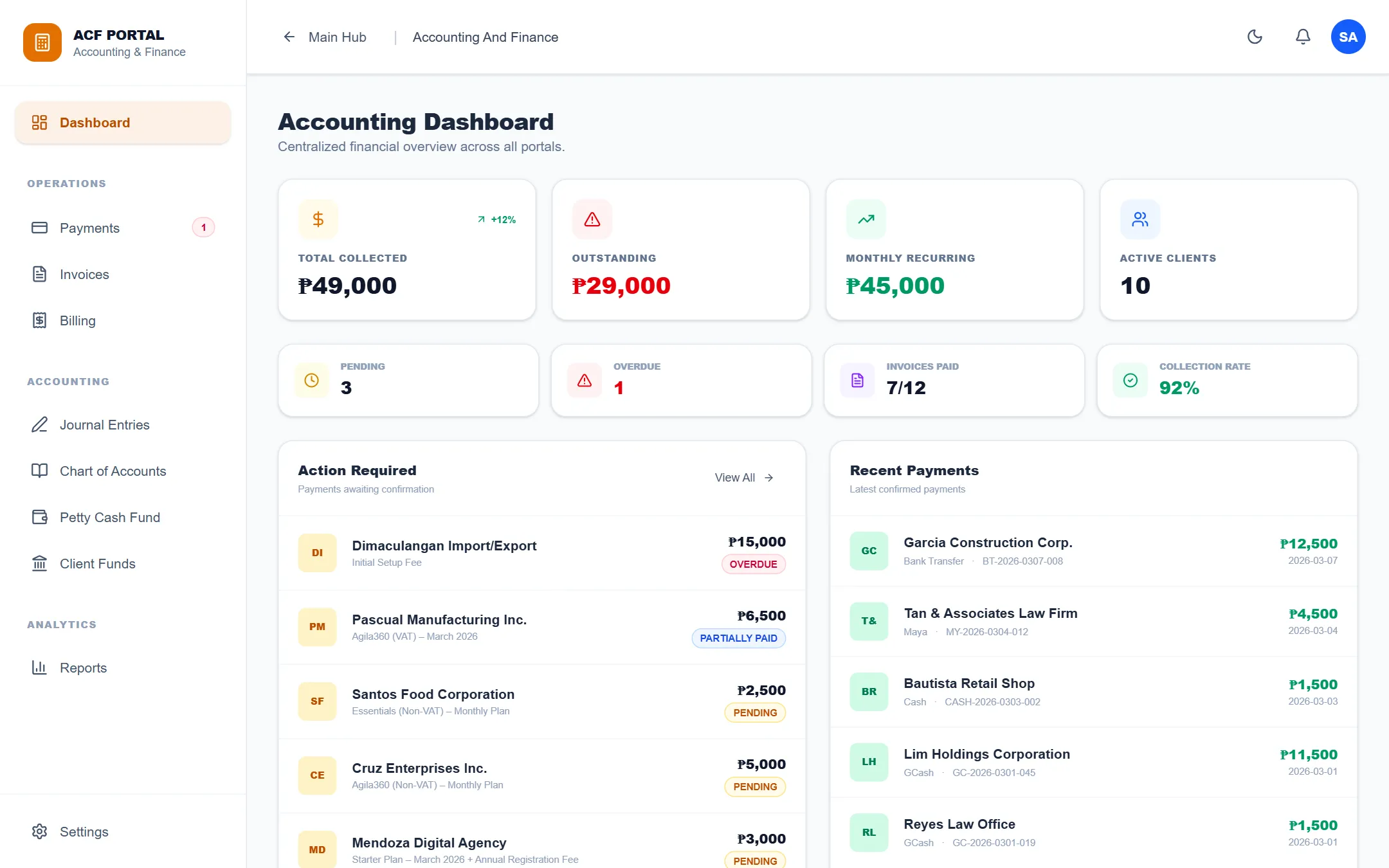The image size is (1389, 868).
Task: Click the Client Funds bank icon
Action: 39,563
